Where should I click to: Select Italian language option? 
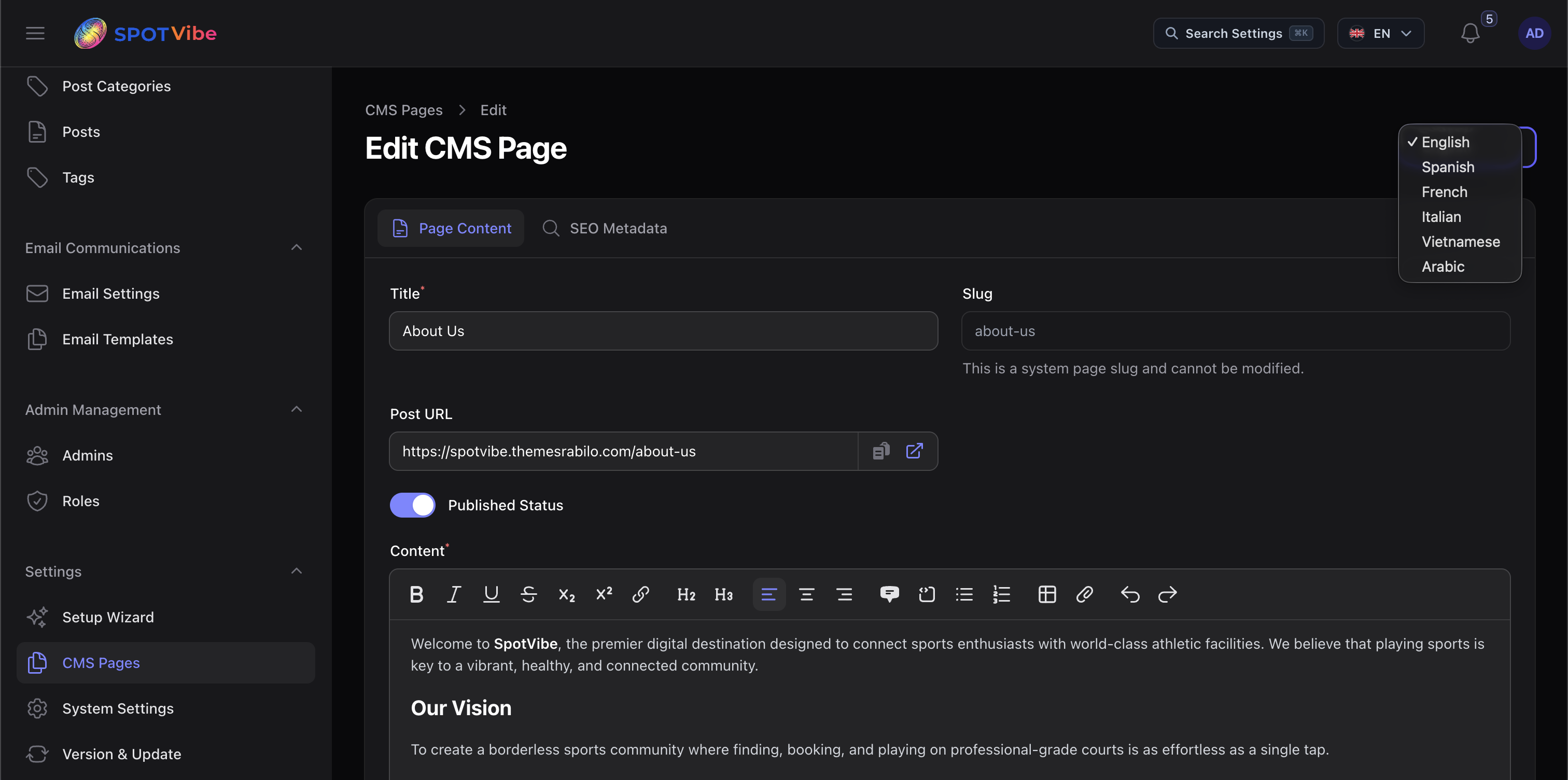tap(1460, 217)
